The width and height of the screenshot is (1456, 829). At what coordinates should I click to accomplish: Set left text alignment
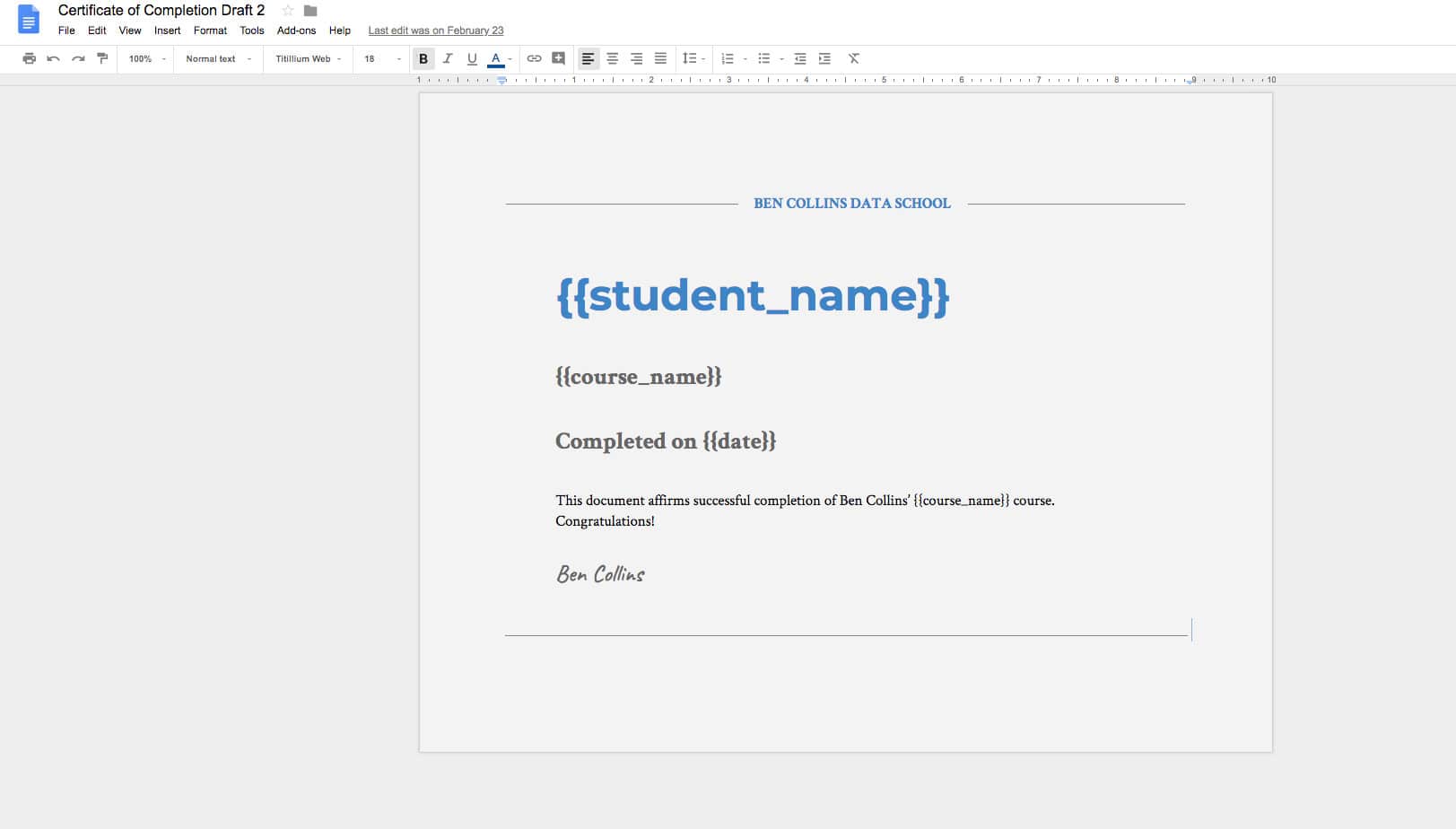(588, 58)
